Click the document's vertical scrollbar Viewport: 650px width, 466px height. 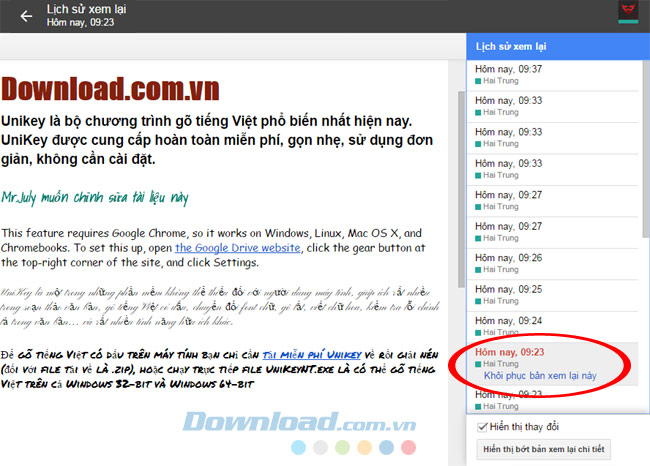tap(461, 189)
